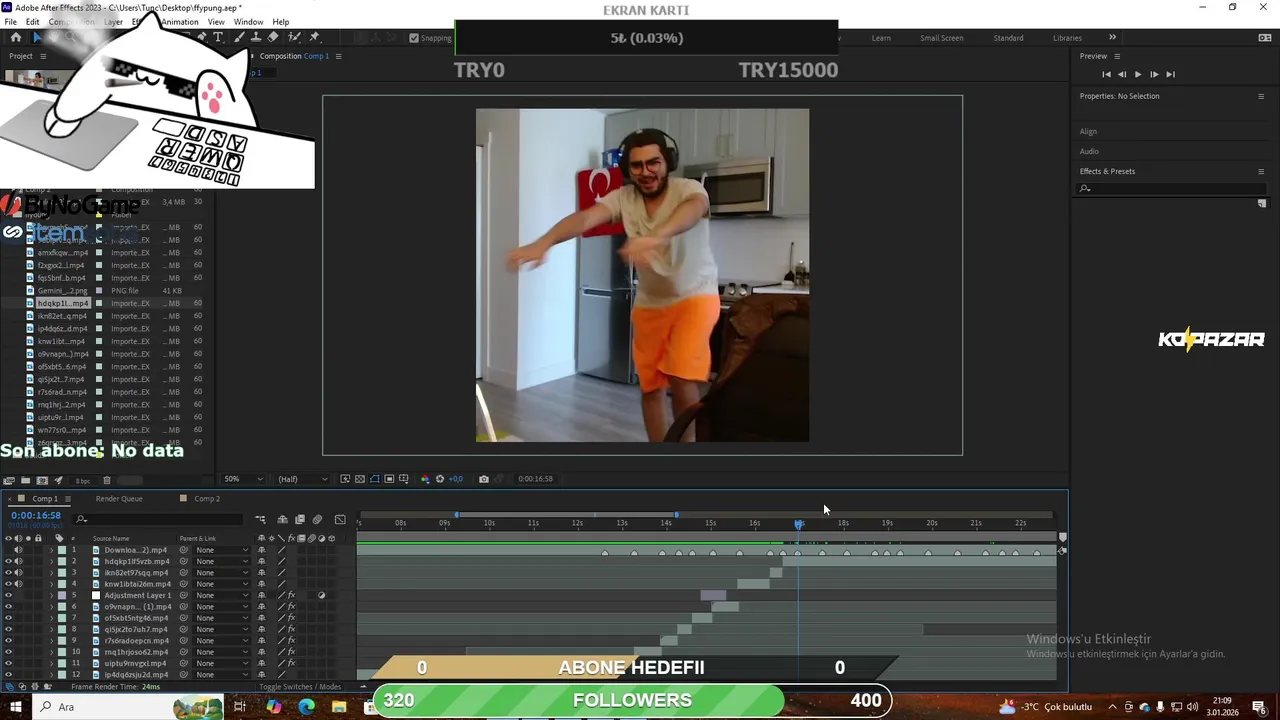The height and width of the screenshot is (720, 1280).
Task: Expand layer 8 qi5jx2to7uh7.mp4 properties
Action: pyautogui.click(x=51, y=629)
